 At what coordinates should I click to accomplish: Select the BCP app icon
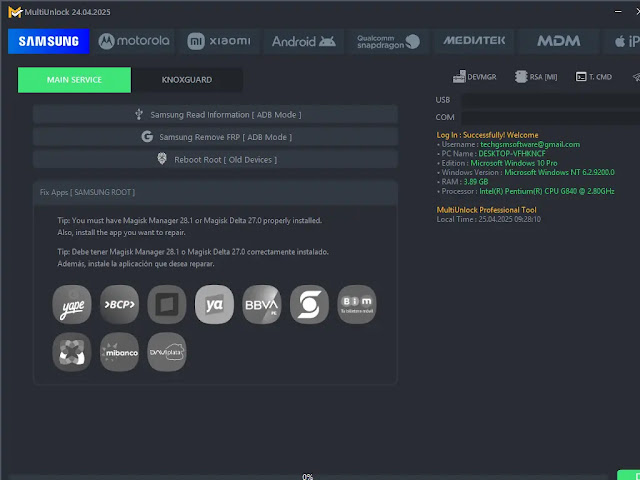pyautogui.click(x=119, y=304)
